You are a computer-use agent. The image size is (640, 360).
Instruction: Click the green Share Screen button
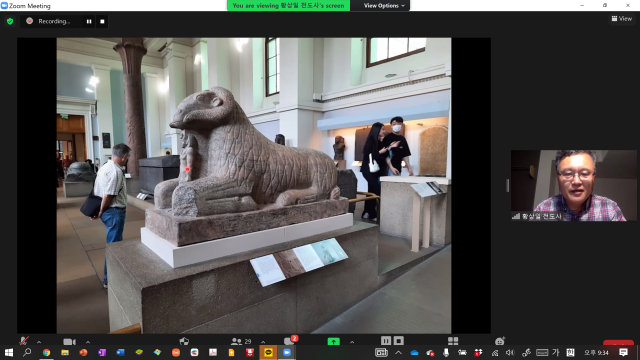tap(333, 341)
